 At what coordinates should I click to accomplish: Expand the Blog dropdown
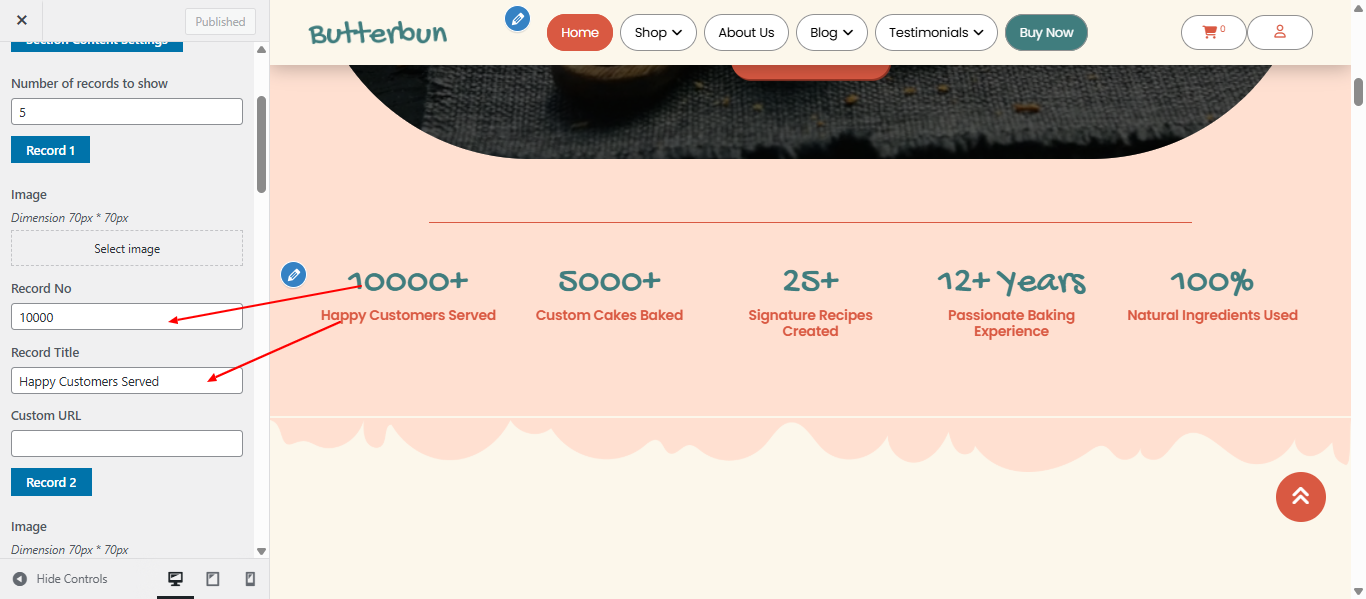[x=831, y=32]
